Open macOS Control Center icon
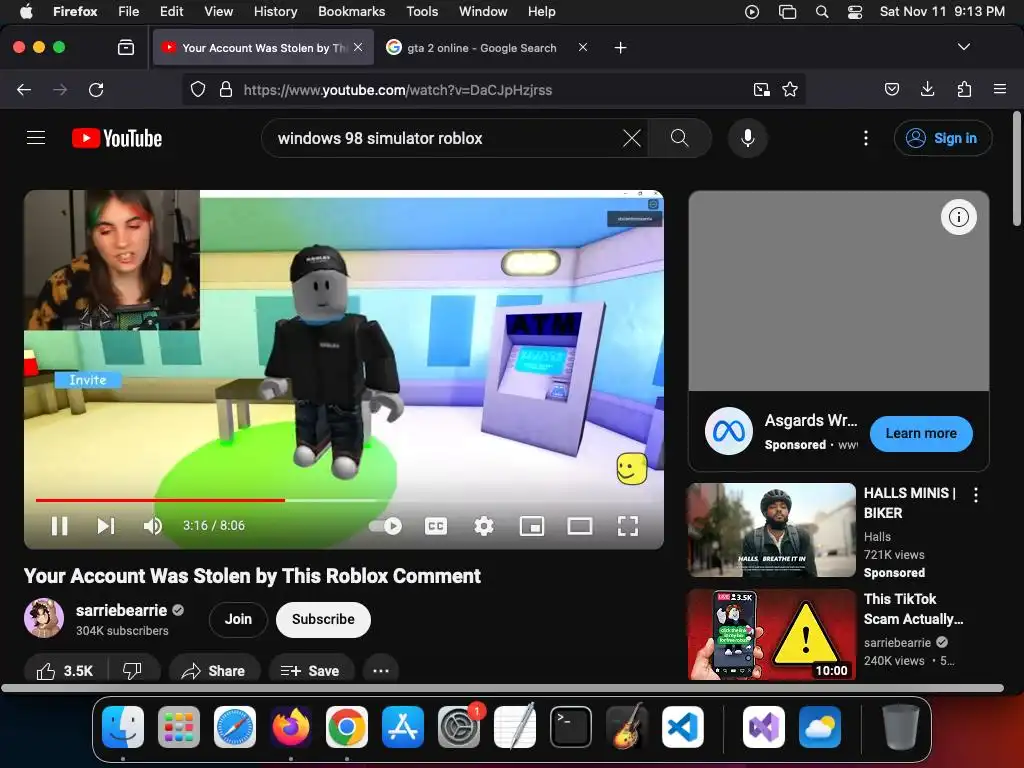Viewport: 1024px width, 768px height. pos(855,12)
